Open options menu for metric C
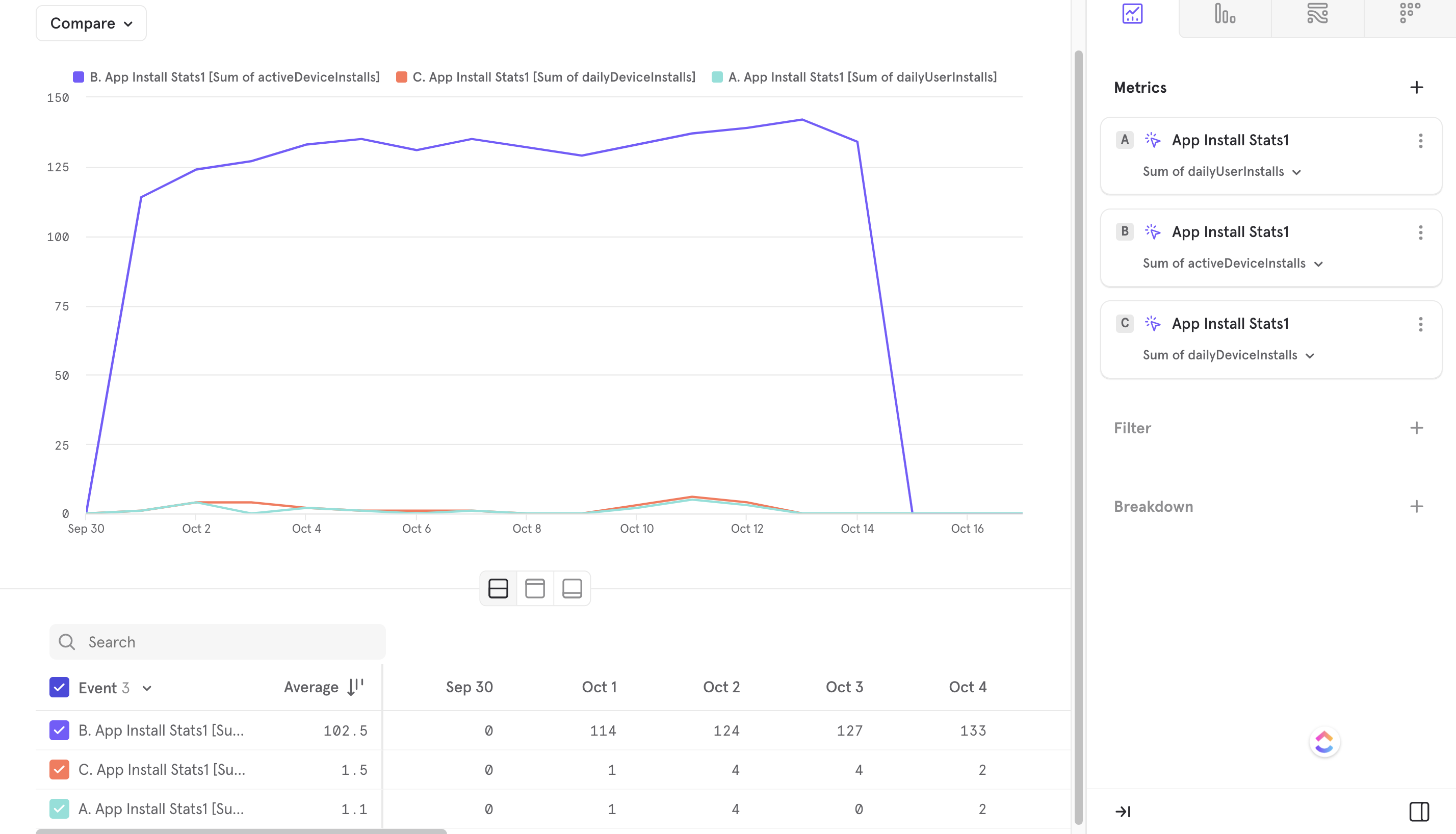Image resolution: width=1456 pixels, height=834 pixels. coord(1420,325)
